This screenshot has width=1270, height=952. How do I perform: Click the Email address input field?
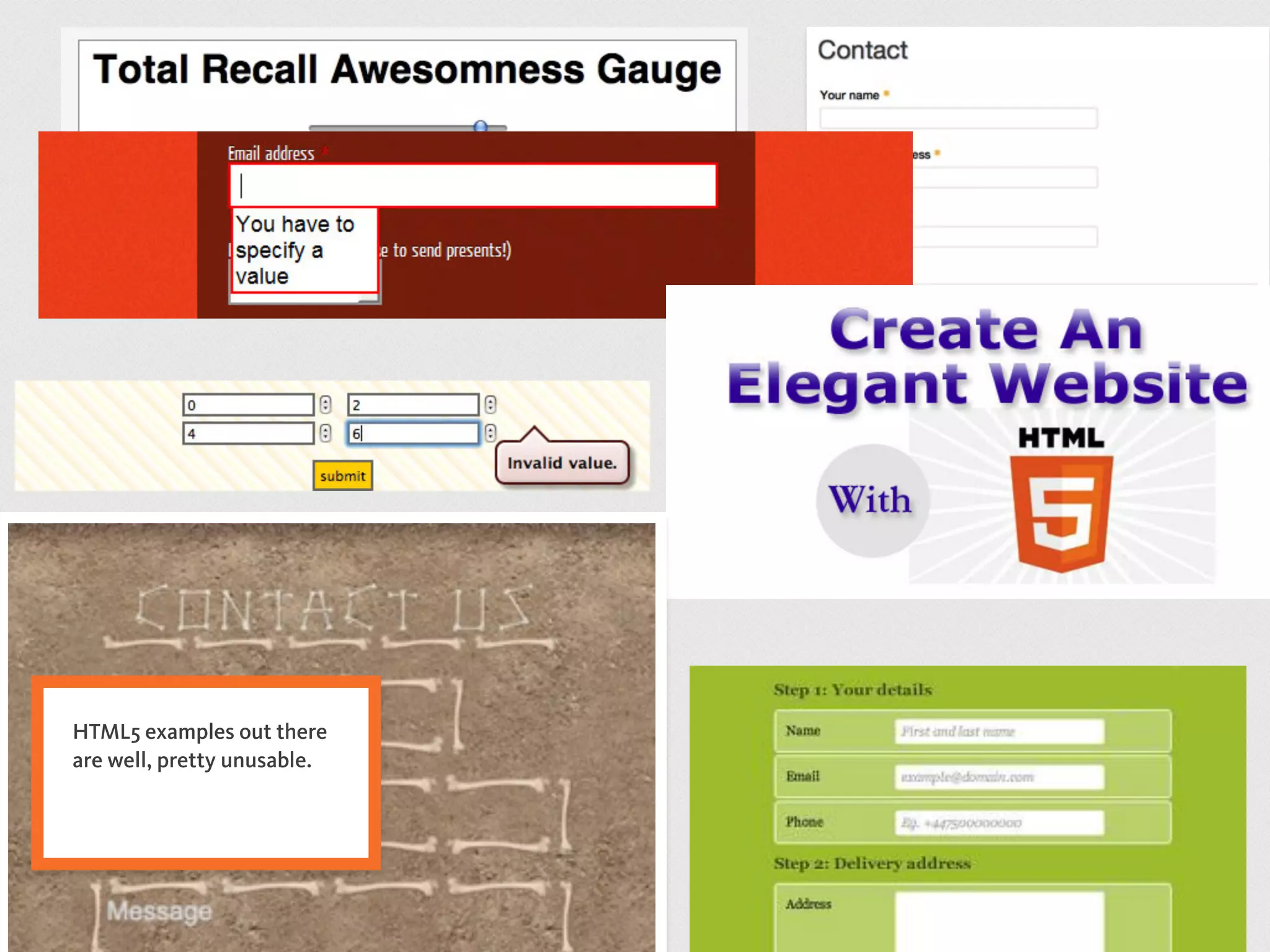[x=473, y=185]
